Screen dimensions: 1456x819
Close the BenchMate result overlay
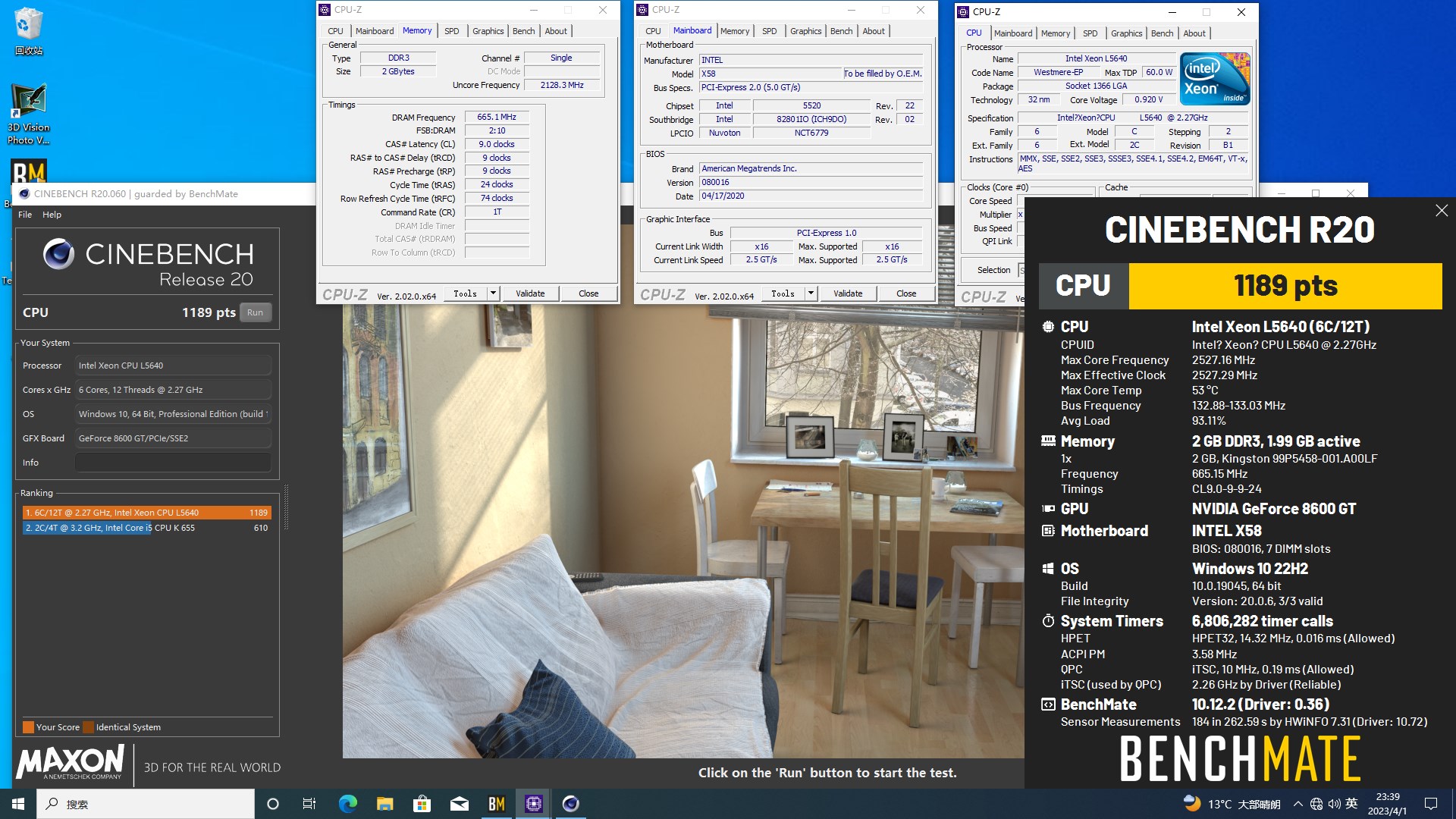click(1442, 211)
